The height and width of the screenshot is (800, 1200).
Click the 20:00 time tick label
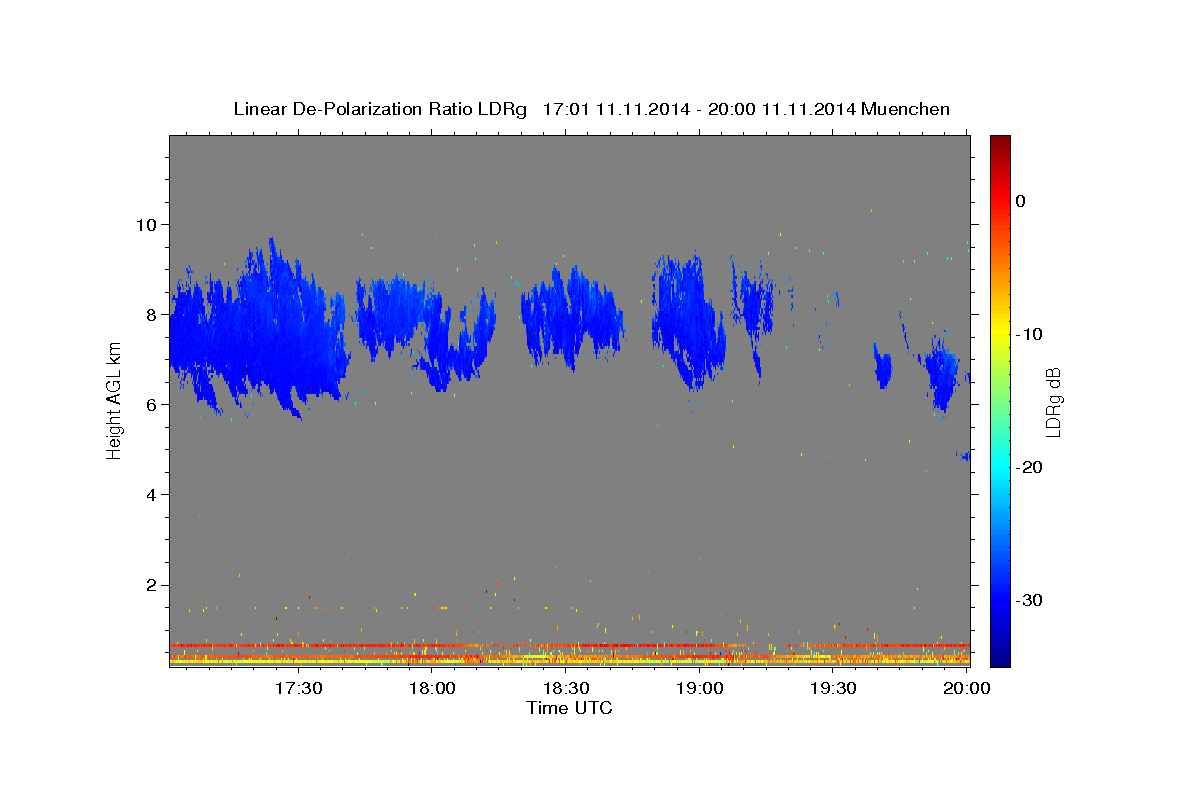pos(968,688)
